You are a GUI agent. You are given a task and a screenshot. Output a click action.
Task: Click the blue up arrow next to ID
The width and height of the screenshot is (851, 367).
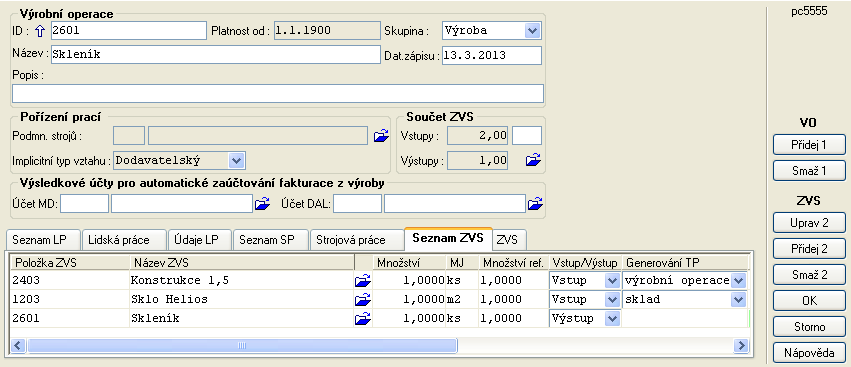(x=39, y=31)
